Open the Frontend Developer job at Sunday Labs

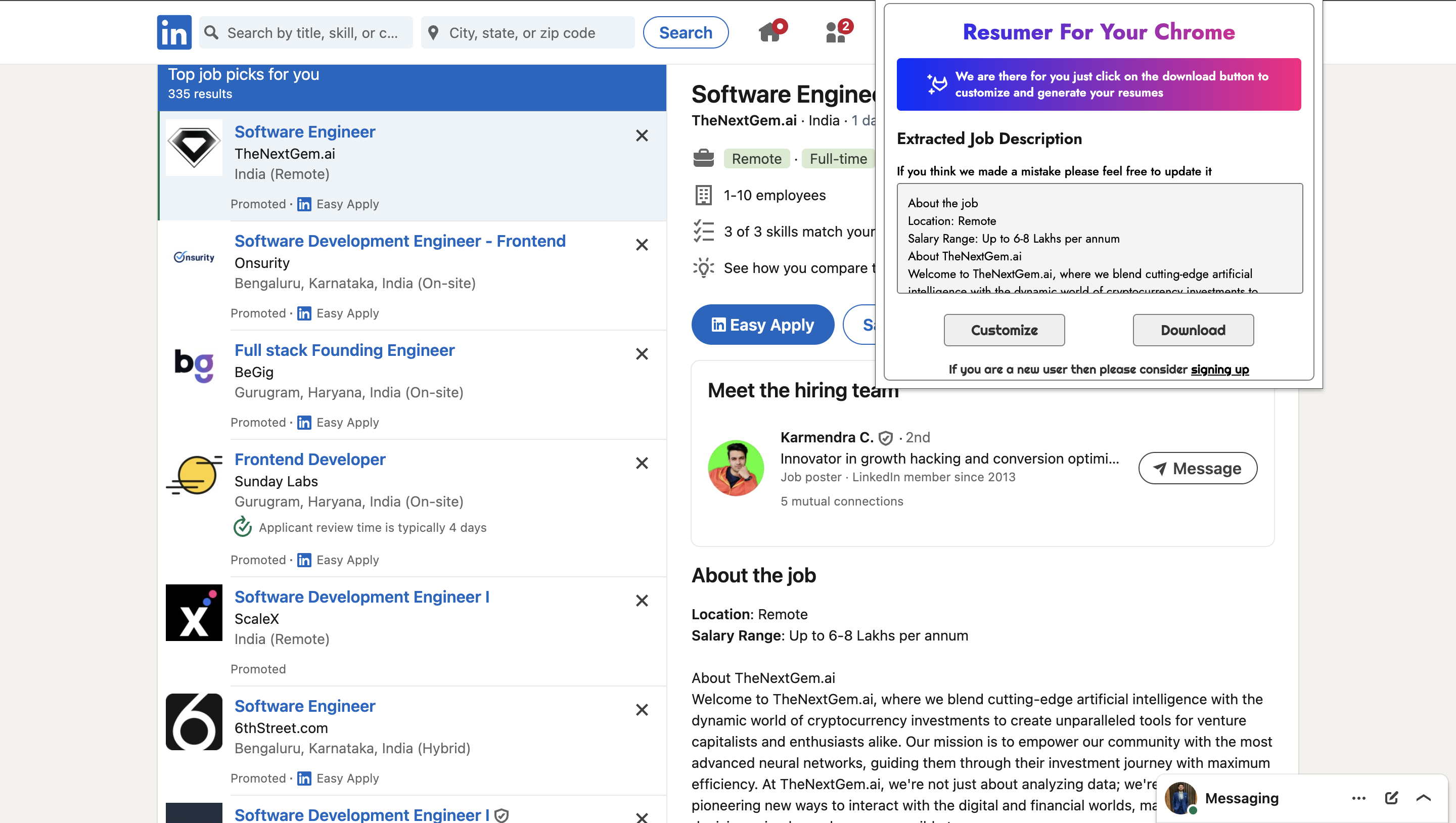tap(310, 459)
